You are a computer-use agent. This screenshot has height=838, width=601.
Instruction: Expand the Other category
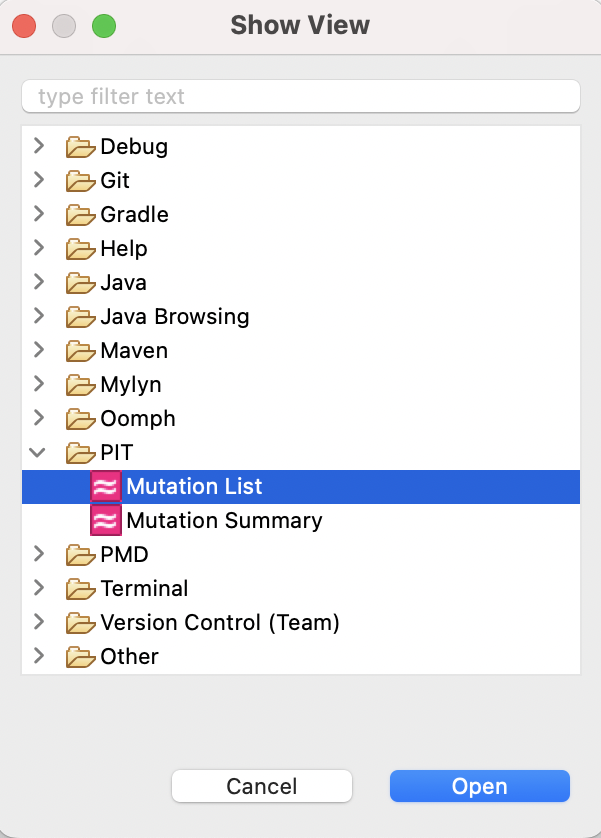(x=38, y=657)
